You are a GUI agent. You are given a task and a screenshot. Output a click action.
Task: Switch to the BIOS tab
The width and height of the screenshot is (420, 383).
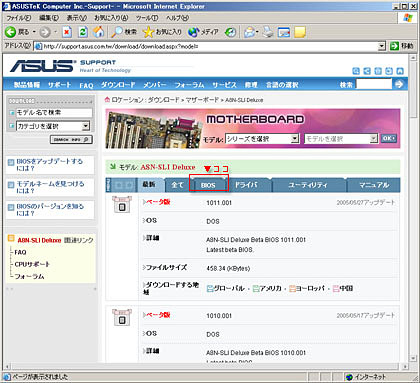pos(208,185)
